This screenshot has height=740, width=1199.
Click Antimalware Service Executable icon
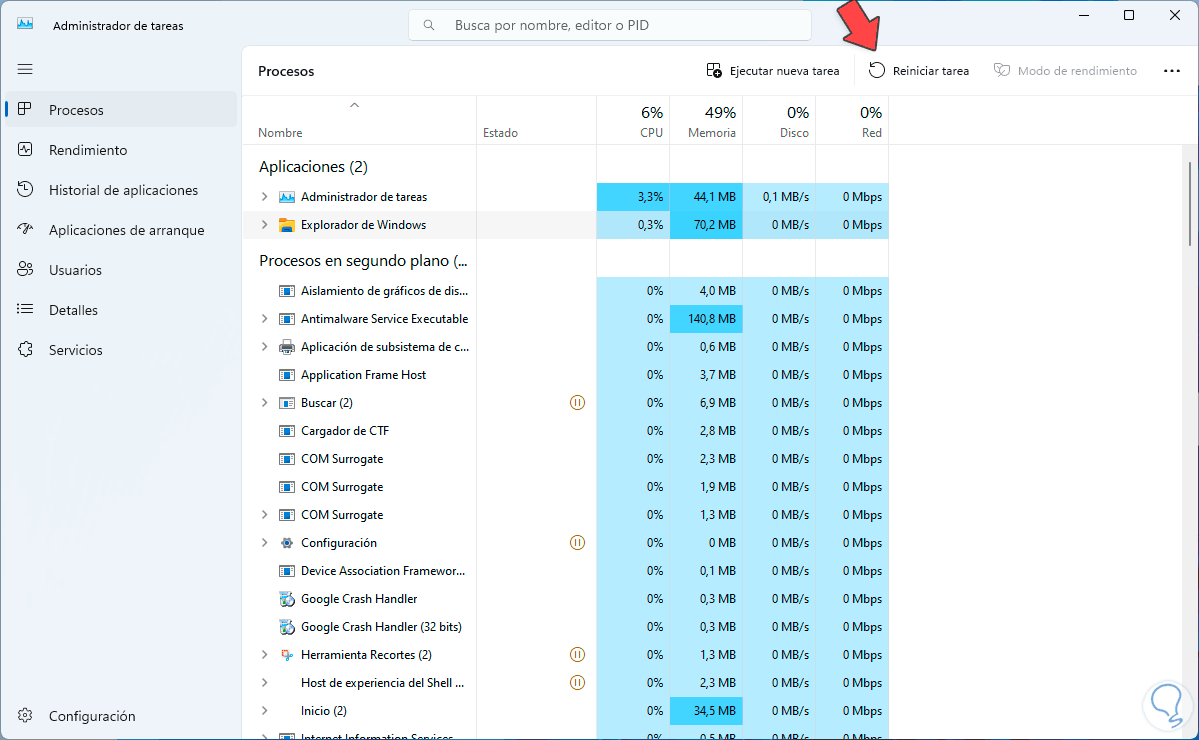[287, 319]
